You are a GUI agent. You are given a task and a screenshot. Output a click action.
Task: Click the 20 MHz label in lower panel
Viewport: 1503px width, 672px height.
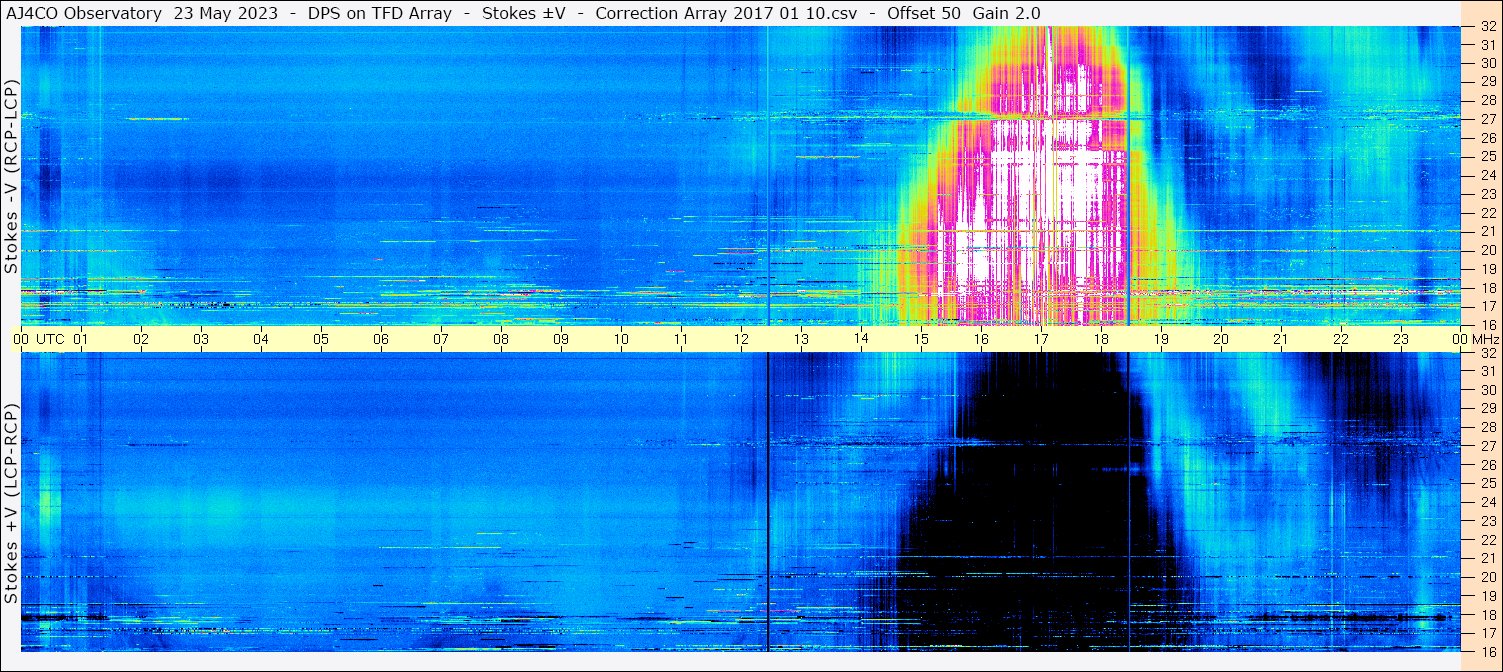click(1486, 577)
